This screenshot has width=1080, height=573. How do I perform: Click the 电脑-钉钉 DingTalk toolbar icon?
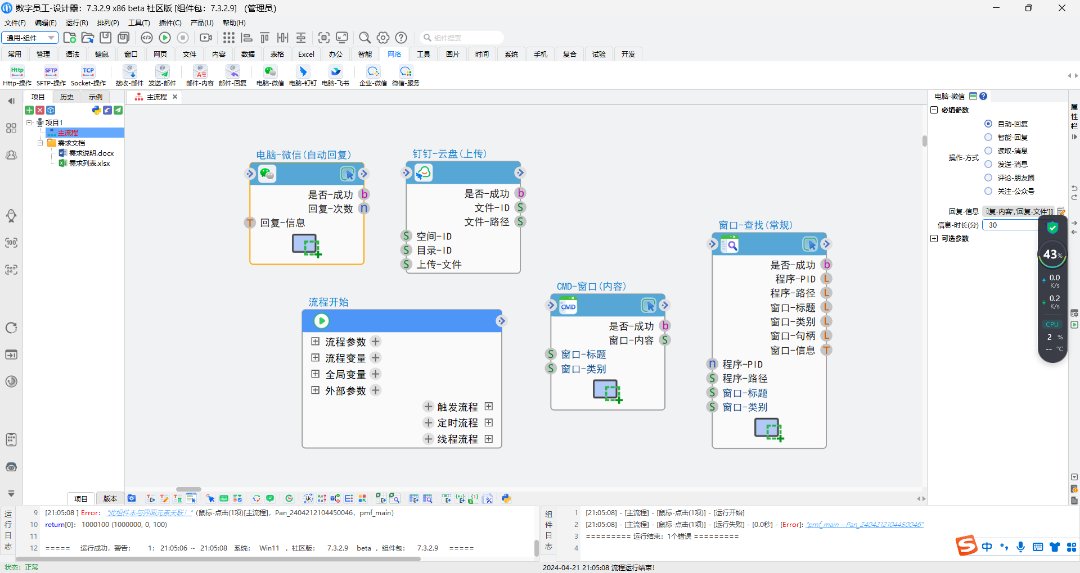pos(303,72)
